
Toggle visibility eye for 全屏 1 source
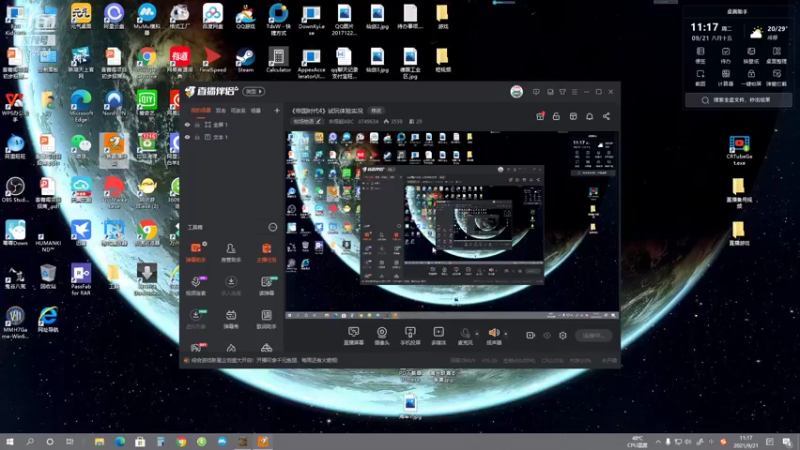[x=187, y=124]
